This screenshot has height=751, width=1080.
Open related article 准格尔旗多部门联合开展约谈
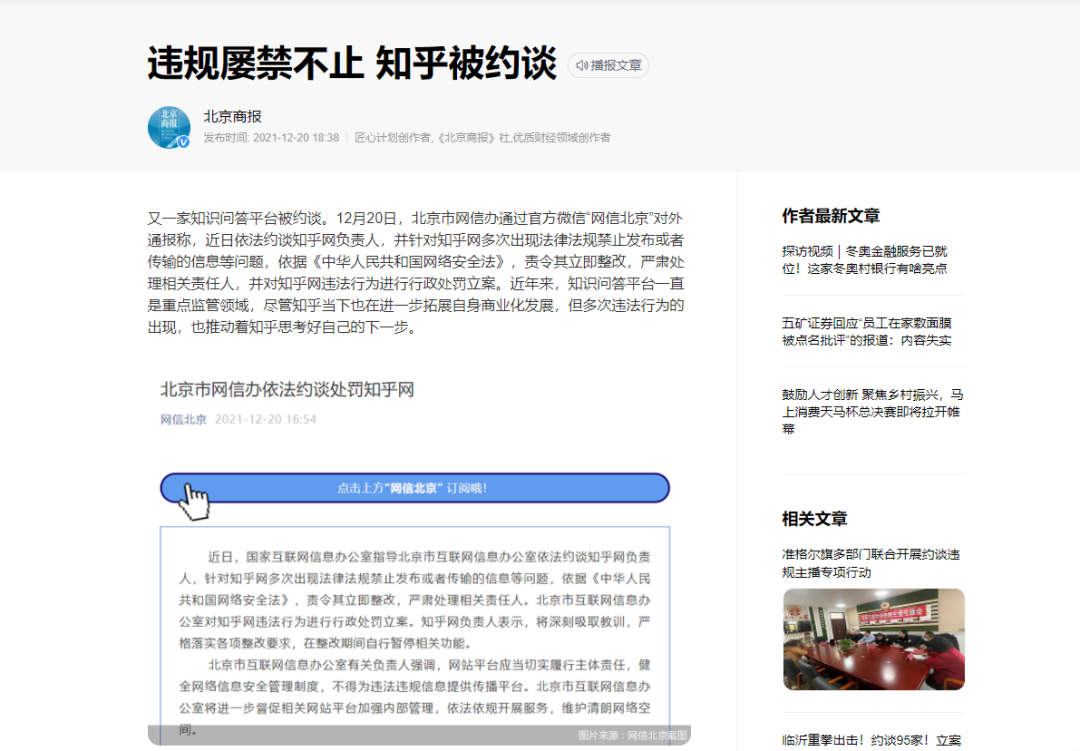click(x=871, y=563)
